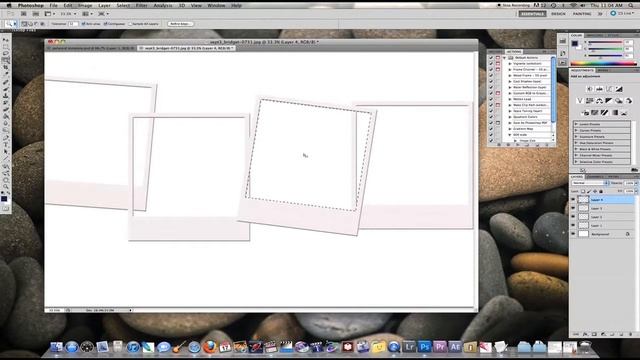Expand Channel Mixer Presets
This screenshot has width=640, height=360.
click(x=576, y=156)
